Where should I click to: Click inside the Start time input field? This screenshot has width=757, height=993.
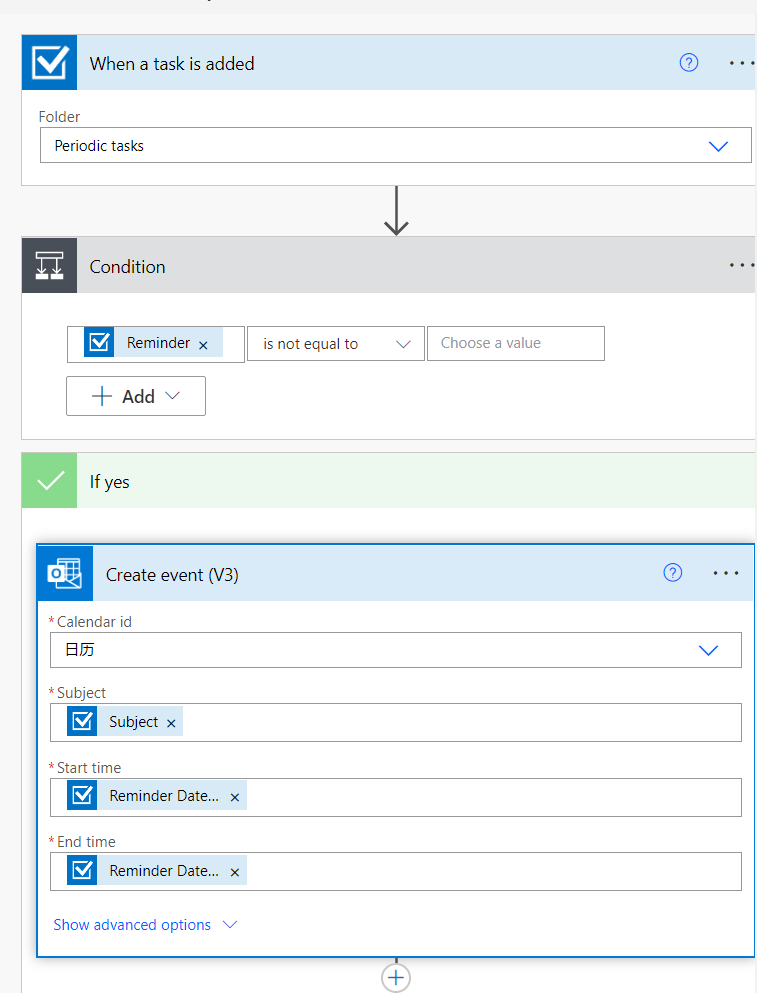coord(396,797)
